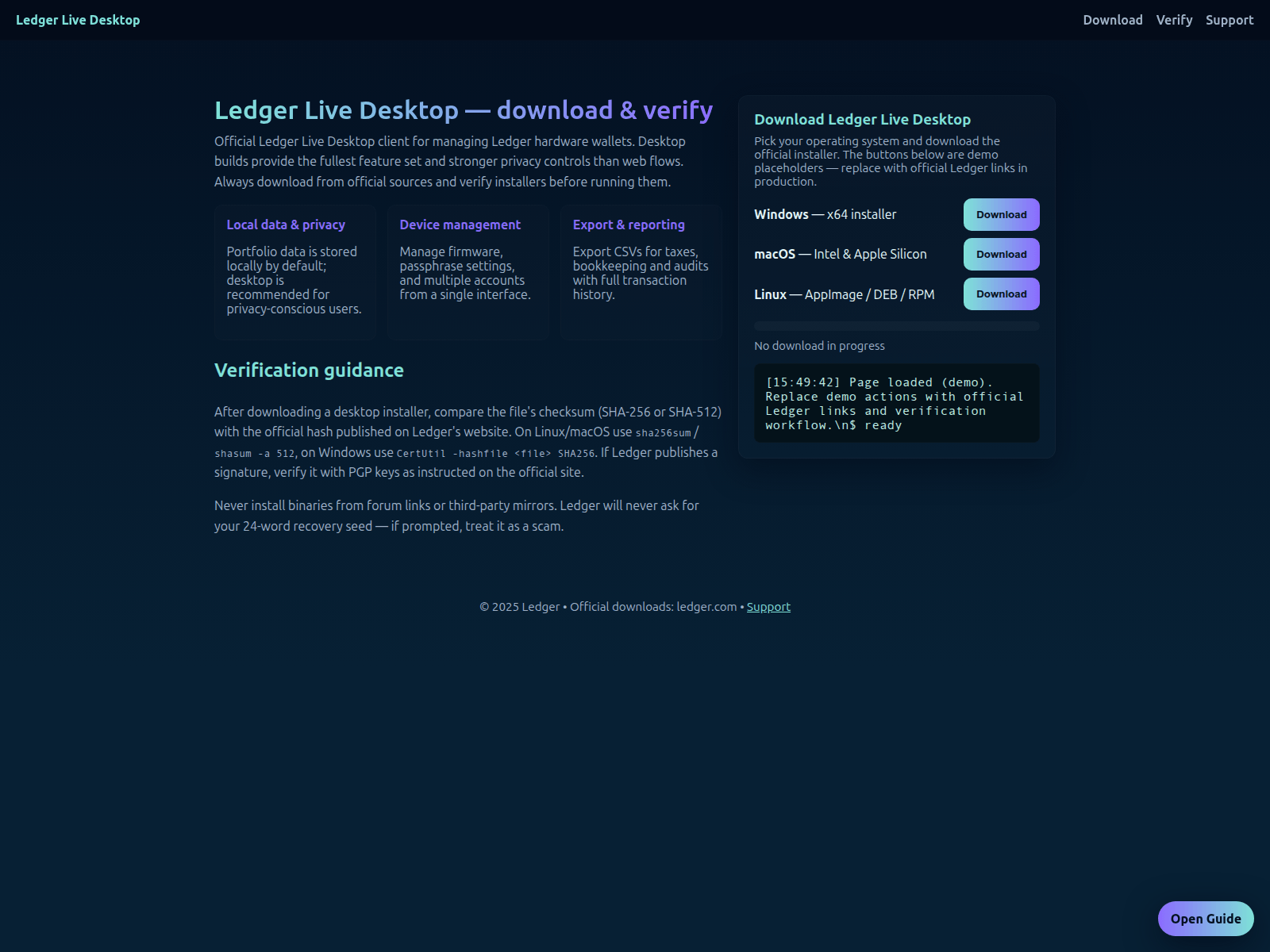The width and height of the screenshot is (1270, 952).
Task: Open the Download item in top navigation
Action: tap(1112, 20)
